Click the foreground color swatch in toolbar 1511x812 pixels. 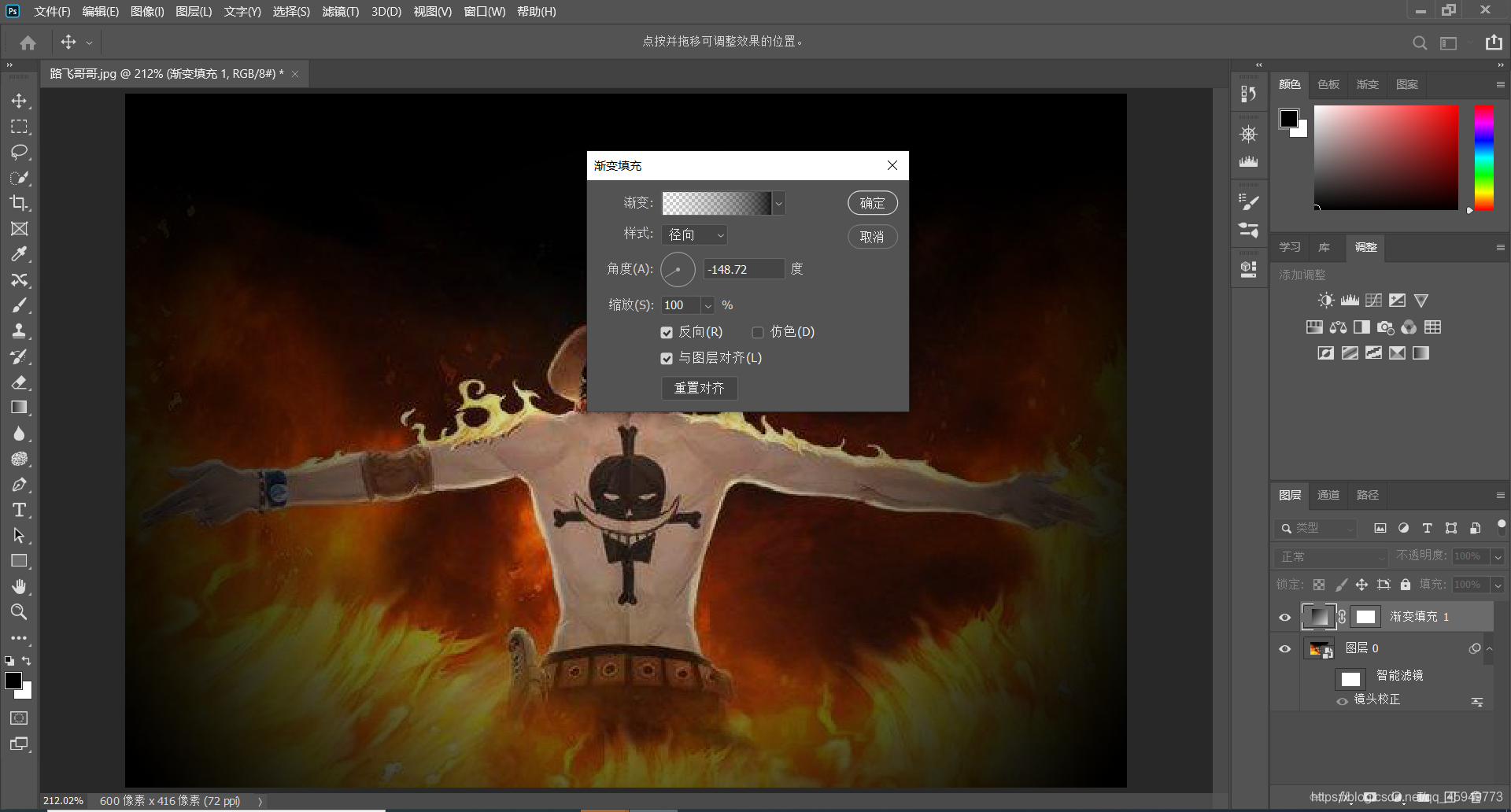tap(13, 681)
